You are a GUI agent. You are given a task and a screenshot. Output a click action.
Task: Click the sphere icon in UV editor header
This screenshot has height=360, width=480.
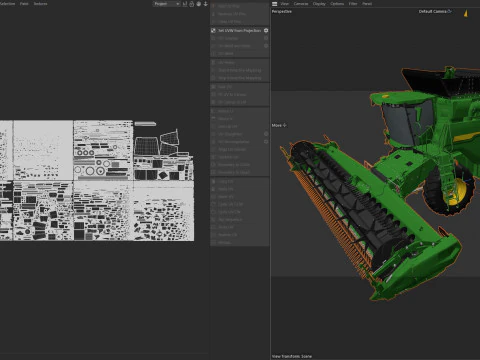coord(199,4)
